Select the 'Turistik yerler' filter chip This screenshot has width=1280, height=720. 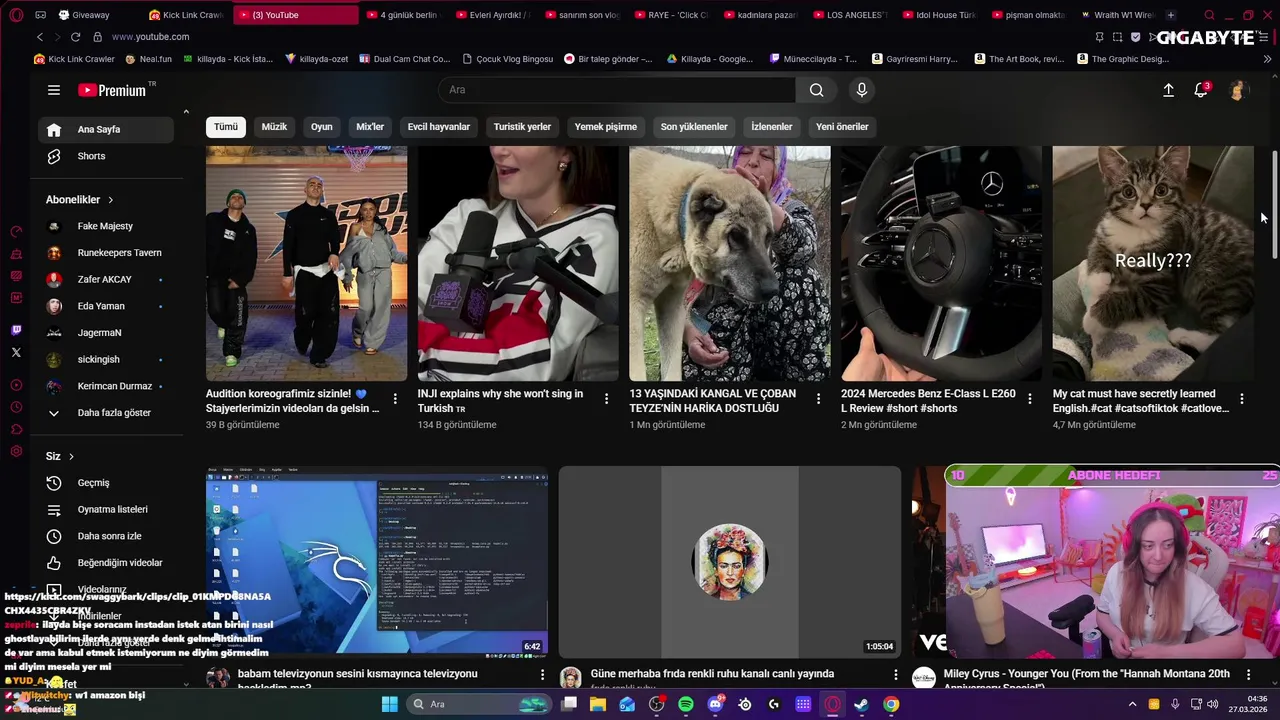pos(522,127)
